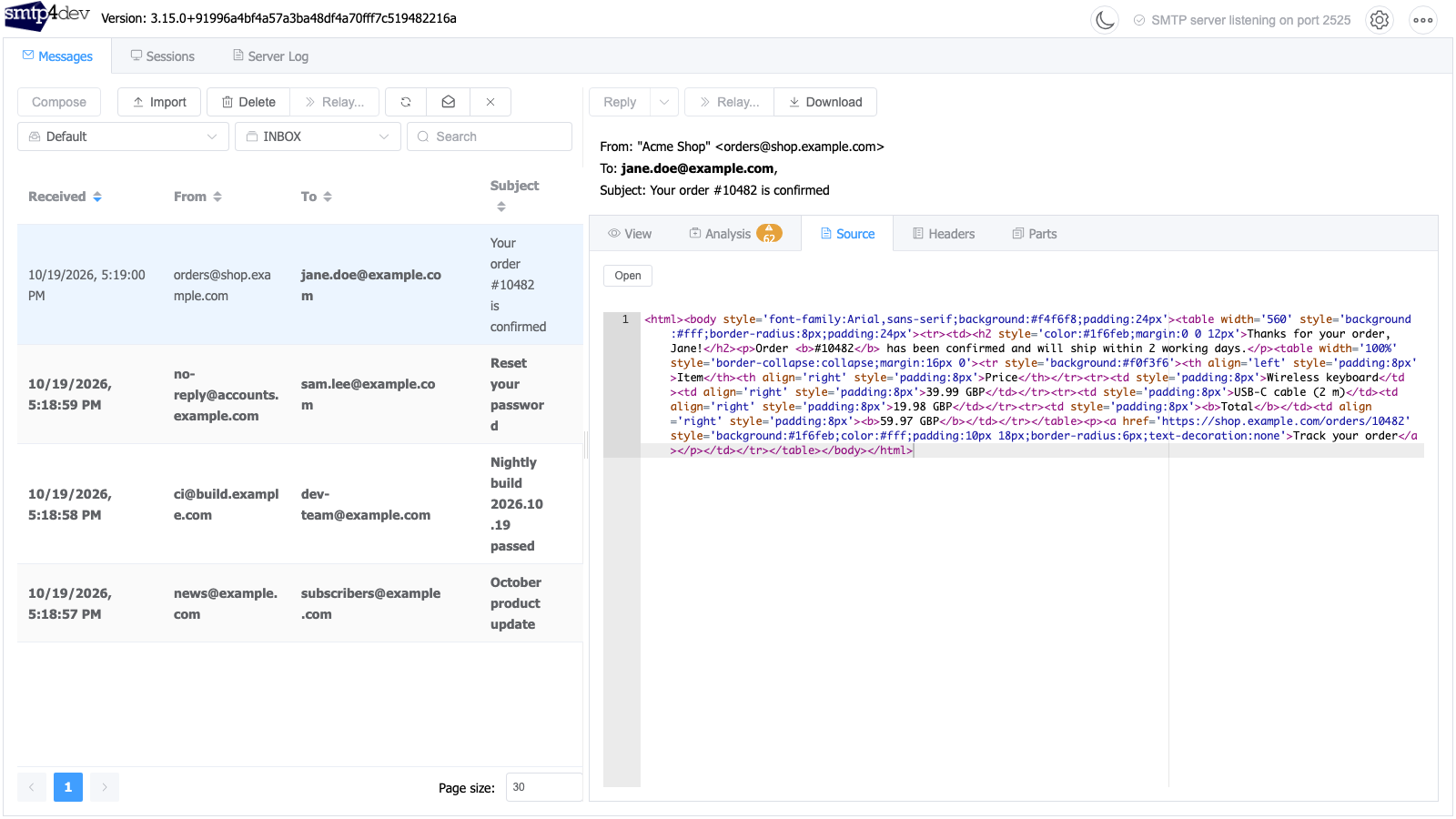Go to previous page arrow
The width and height of the screenshot is (1456, 819).
[x=32, y=787]
